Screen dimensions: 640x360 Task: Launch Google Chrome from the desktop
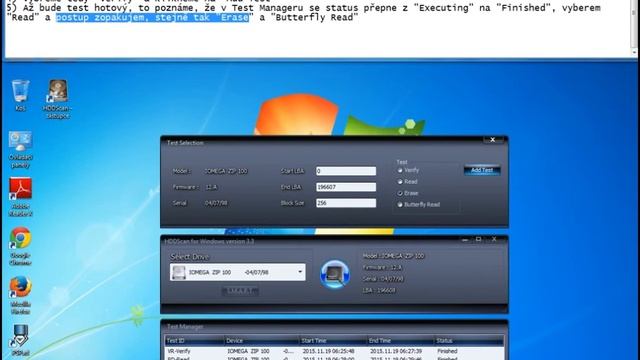(20, 247)
